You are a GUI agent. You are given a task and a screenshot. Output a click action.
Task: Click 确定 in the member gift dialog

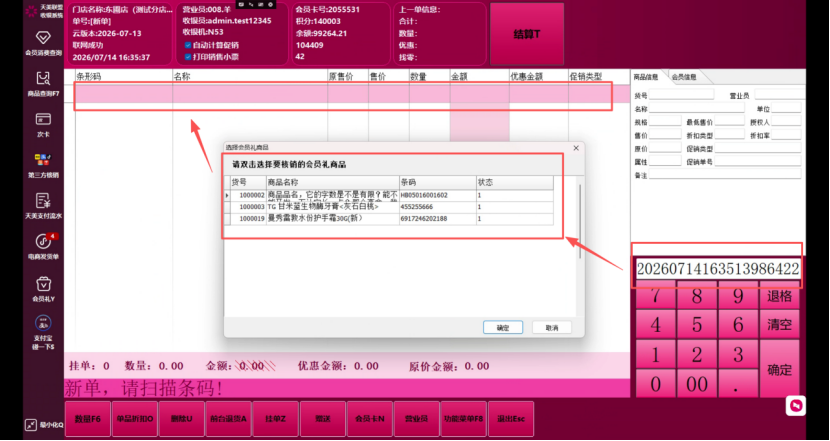[503, 328]
